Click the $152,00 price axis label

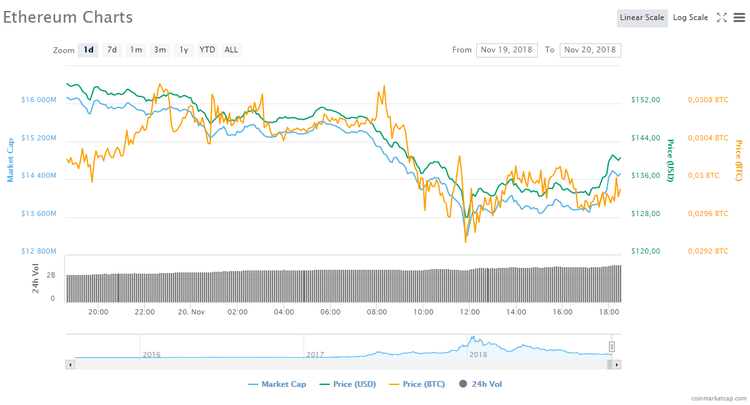[646, 100]
